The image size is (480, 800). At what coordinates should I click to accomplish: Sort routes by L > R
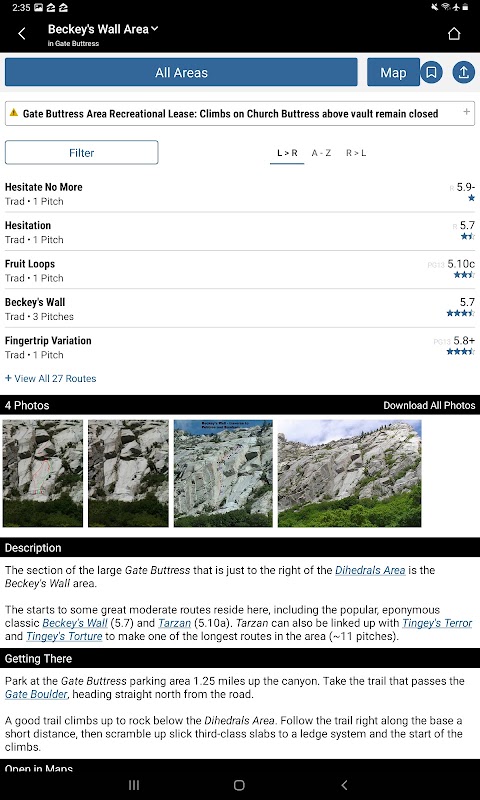point(287,153)
